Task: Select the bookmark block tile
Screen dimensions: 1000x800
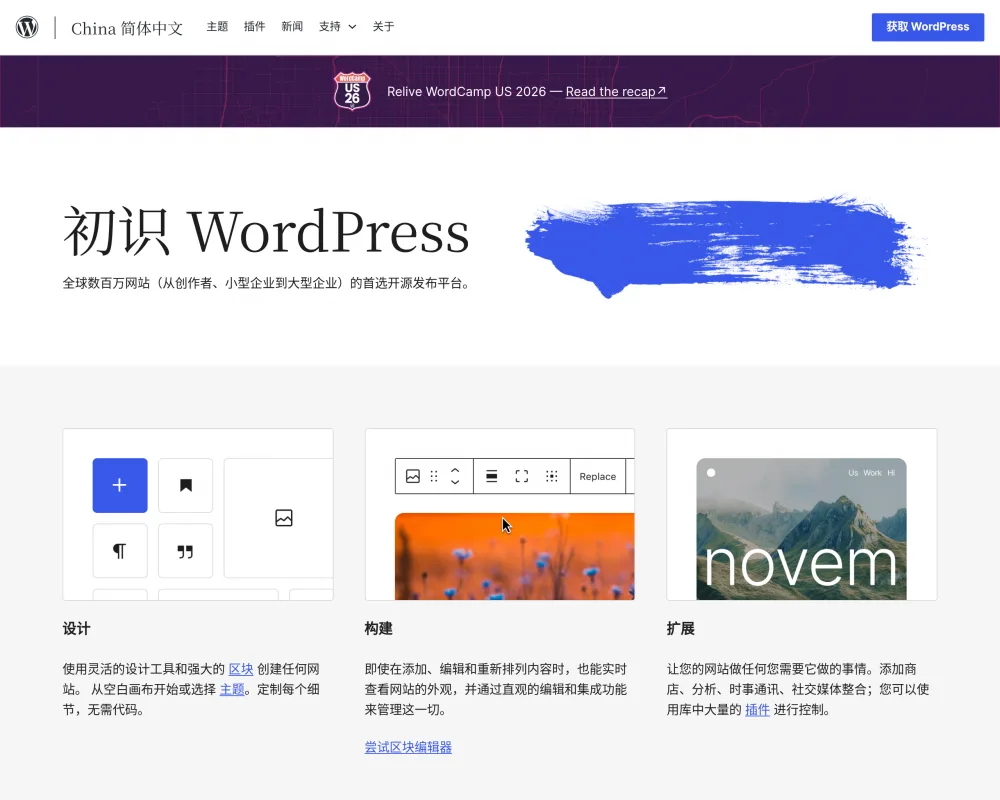Action: pyautogui.click(x=186, y=485)
